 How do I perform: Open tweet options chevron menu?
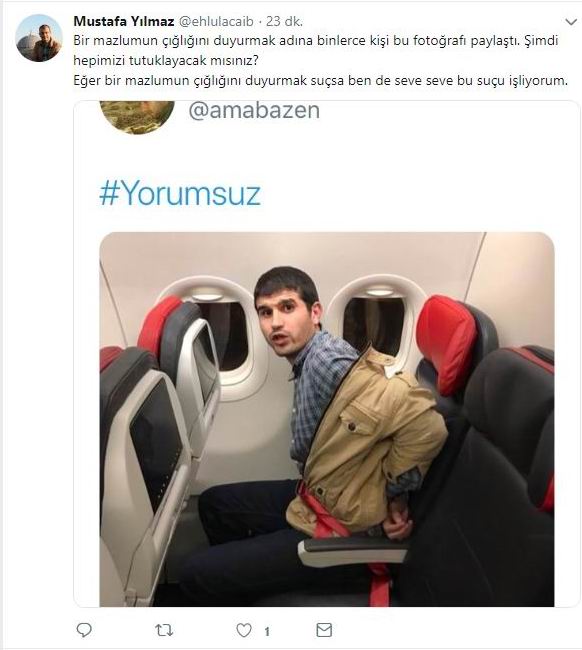[x=571, y=22]
